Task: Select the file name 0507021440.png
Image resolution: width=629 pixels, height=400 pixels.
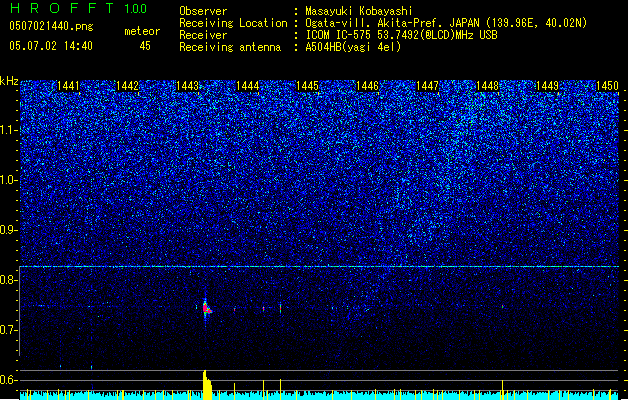Action: 51,26
